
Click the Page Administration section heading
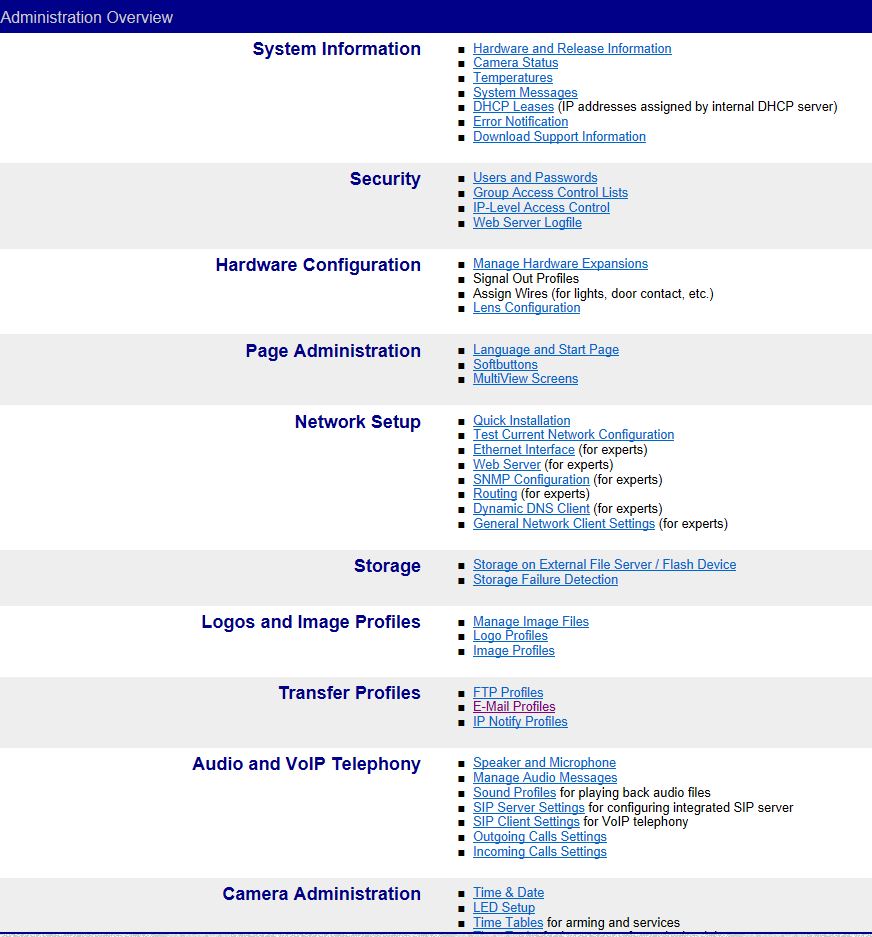pyautogui.click(x=333, y=351)
